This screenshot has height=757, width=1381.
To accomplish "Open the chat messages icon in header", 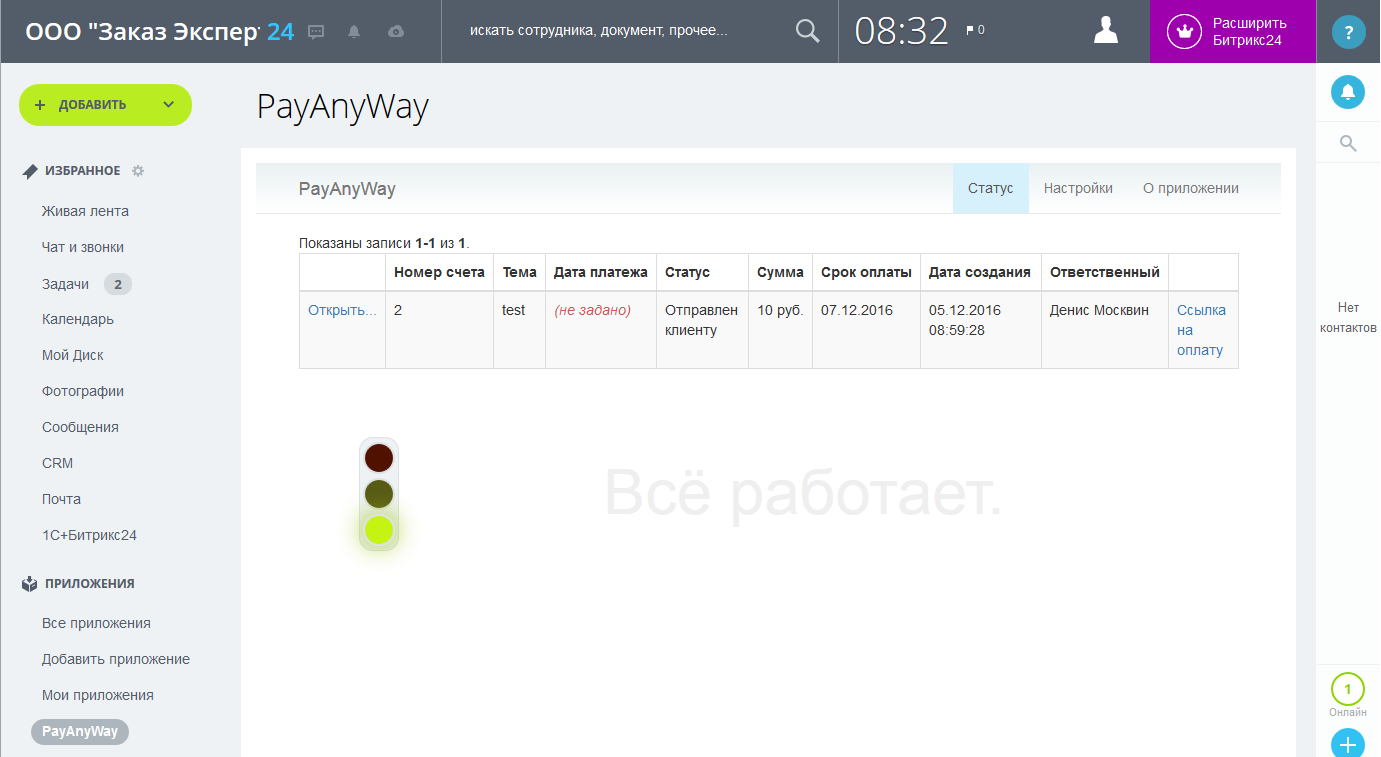I will [316, 31].
